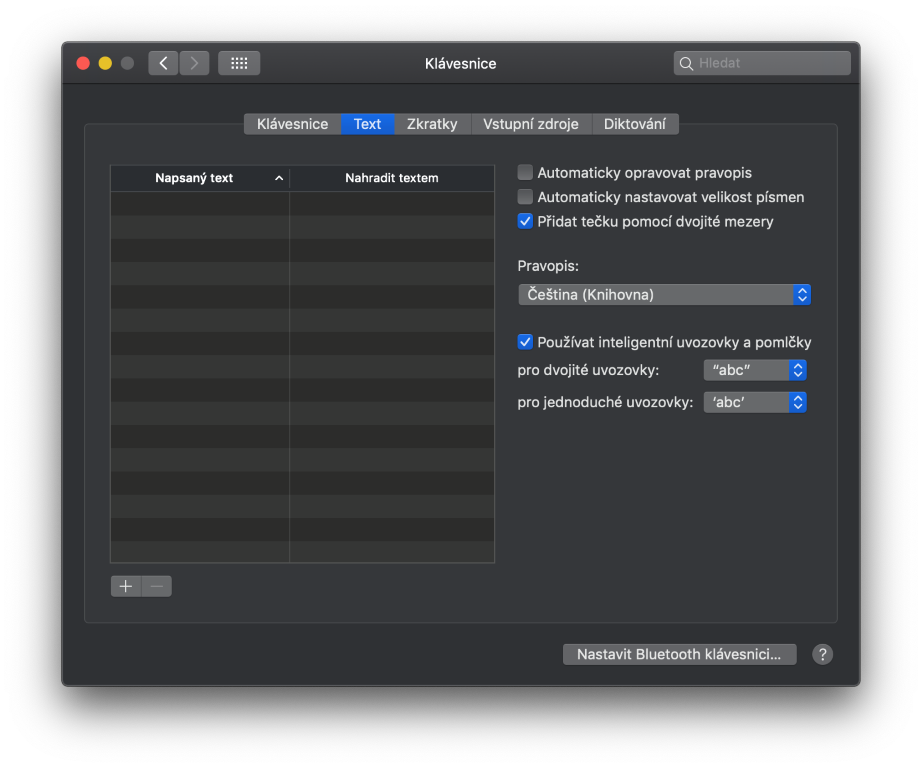Open the single quotes style dropdown
Screen dimensions: 922x768
coord(755,402)
